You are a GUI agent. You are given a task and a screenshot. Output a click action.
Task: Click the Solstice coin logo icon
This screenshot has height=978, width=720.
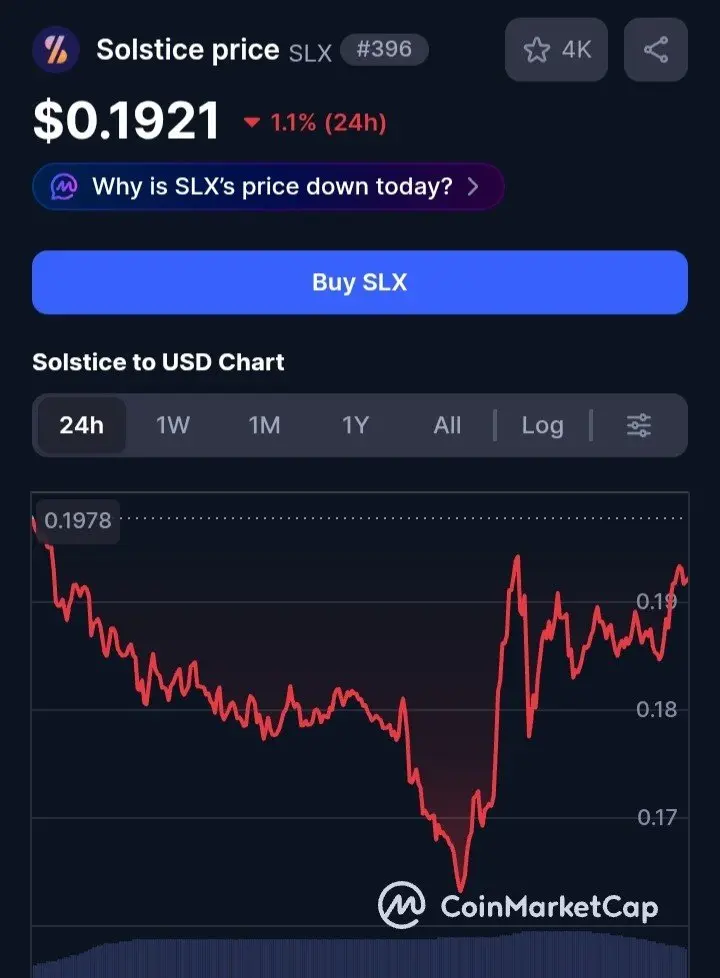click(56, 49)
